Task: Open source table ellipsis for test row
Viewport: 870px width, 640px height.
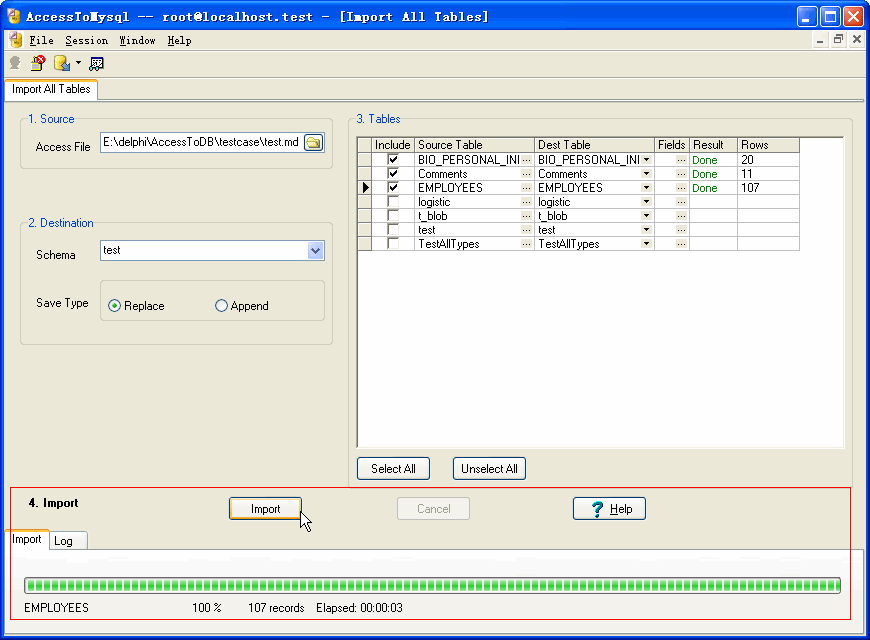Action: pos(527,230)
